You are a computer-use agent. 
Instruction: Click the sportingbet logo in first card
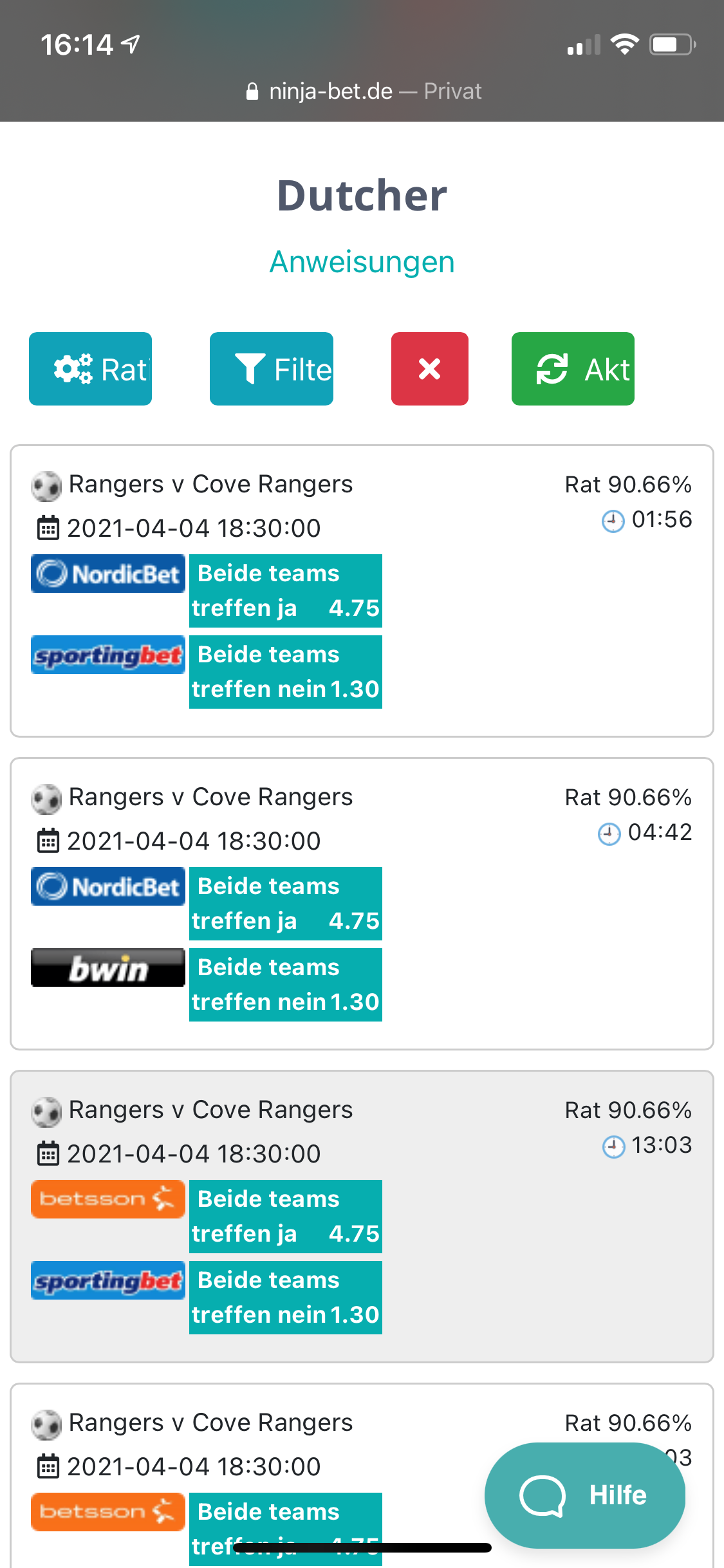(x=108, y=655)
